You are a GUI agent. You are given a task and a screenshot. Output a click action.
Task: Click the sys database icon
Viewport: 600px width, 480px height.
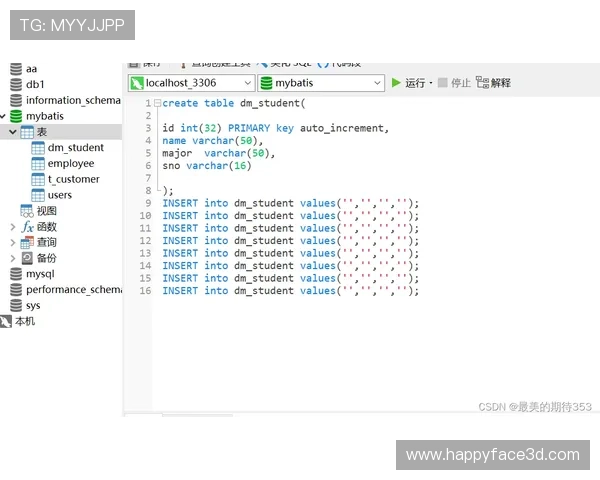coord(16,305)
